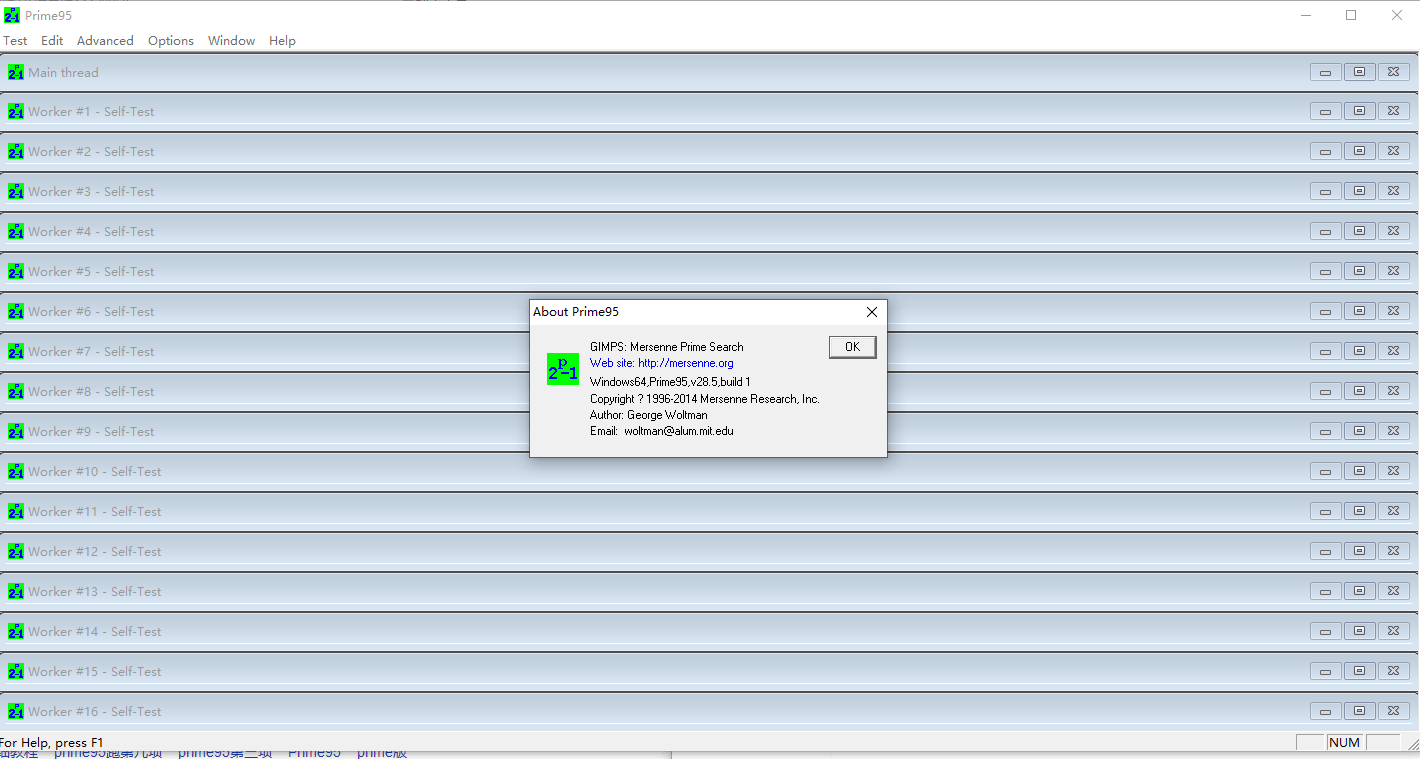1420x759 pixels.
Task: Close the Worker #12 window
Action: coord(1393,551)
